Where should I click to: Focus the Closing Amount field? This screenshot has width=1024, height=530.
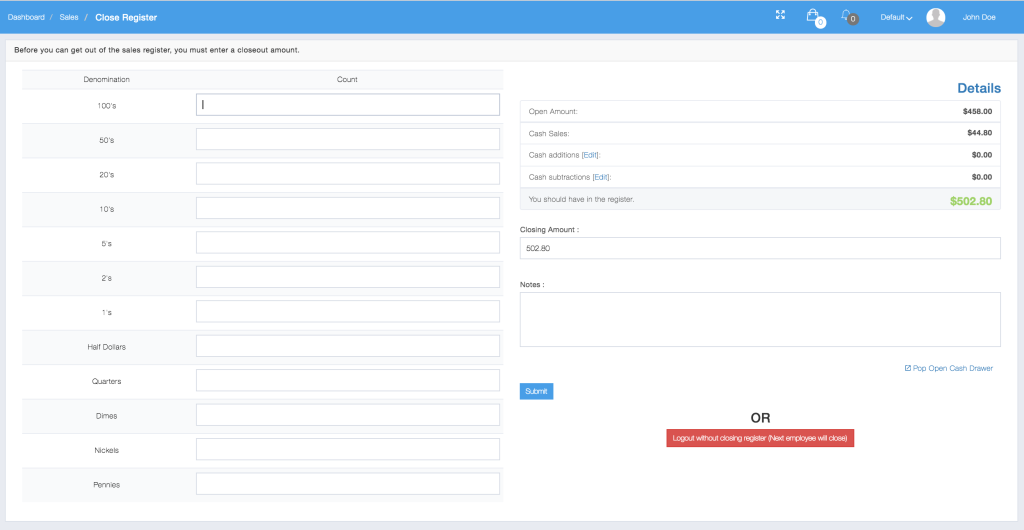point(760,248)
